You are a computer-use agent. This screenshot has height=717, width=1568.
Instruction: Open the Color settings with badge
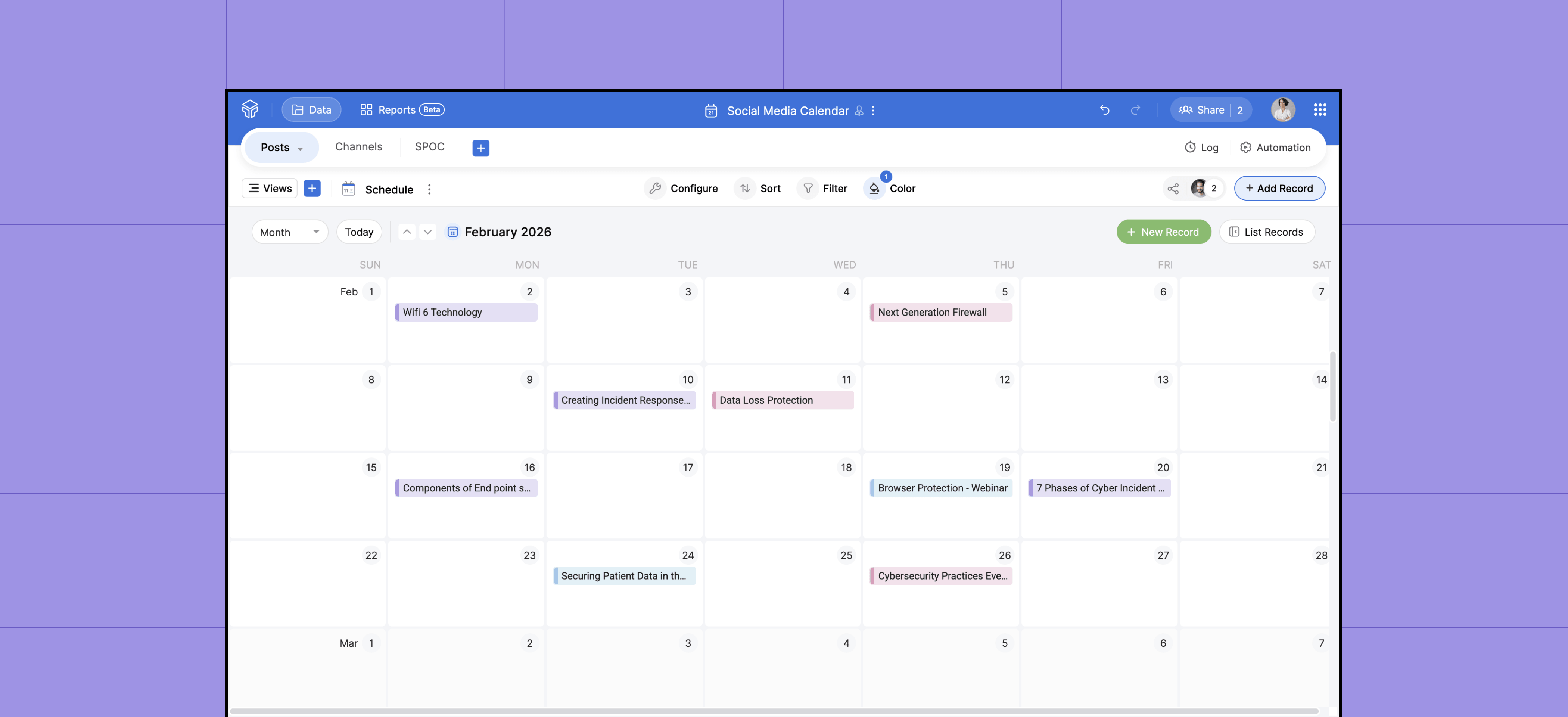[x=890, y=188]
